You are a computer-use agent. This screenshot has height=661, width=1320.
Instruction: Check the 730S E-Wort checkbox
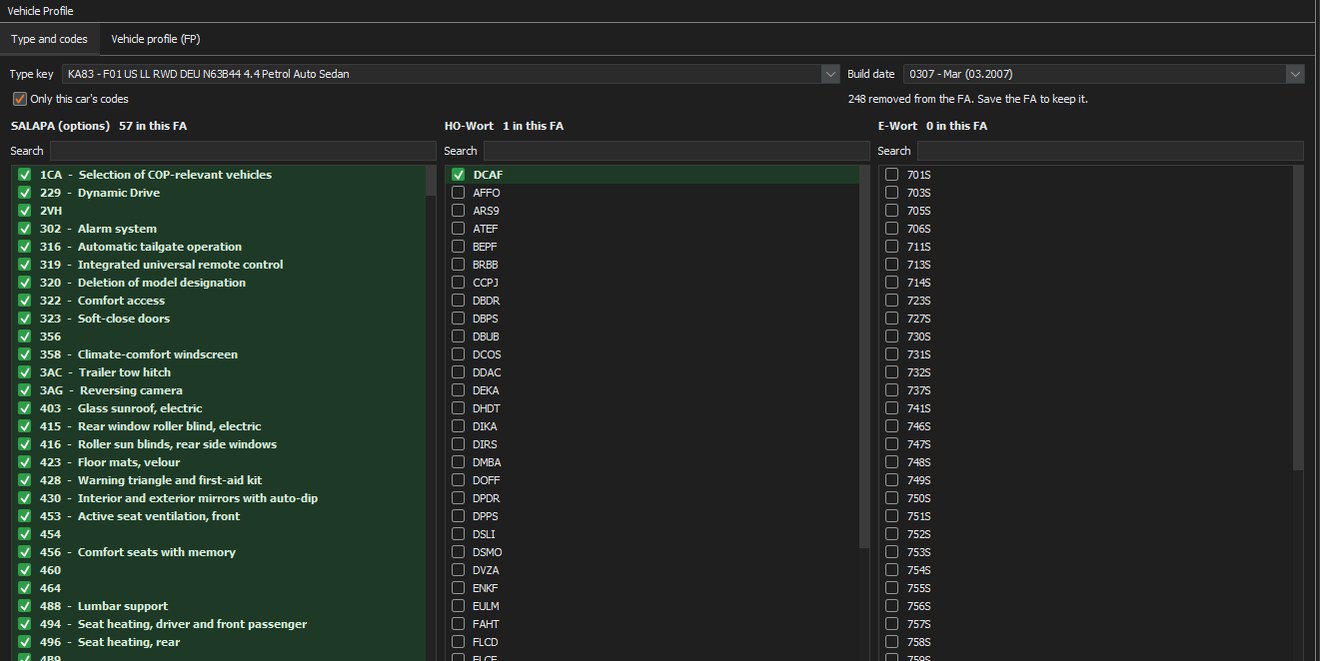[x=892, y=337]
